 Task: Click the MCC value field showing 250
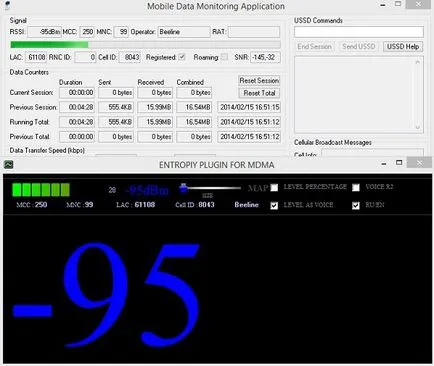tap(87, 32)
